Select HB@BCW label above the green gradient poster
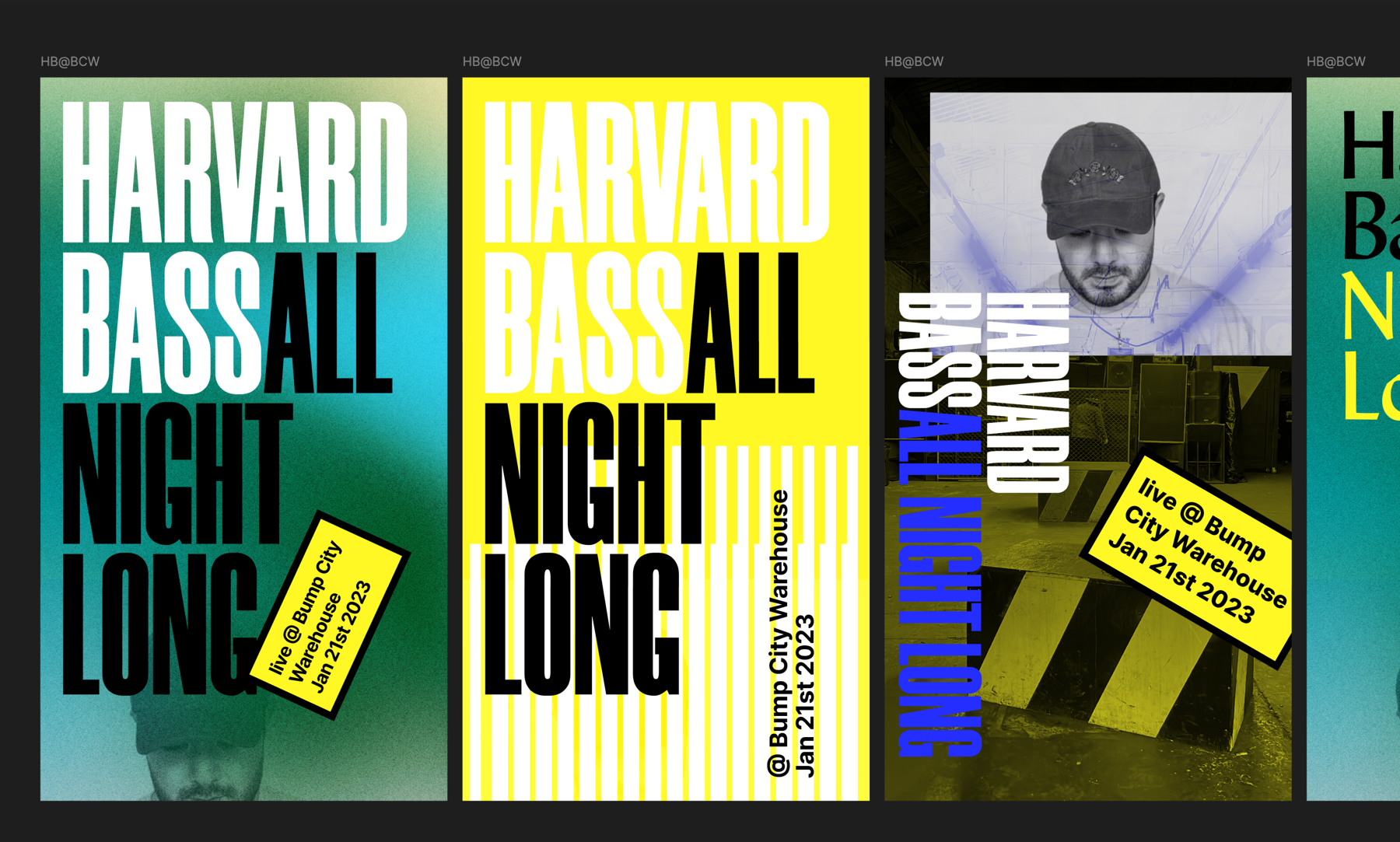Screen dimensions: 1400x842 (70, 61)
